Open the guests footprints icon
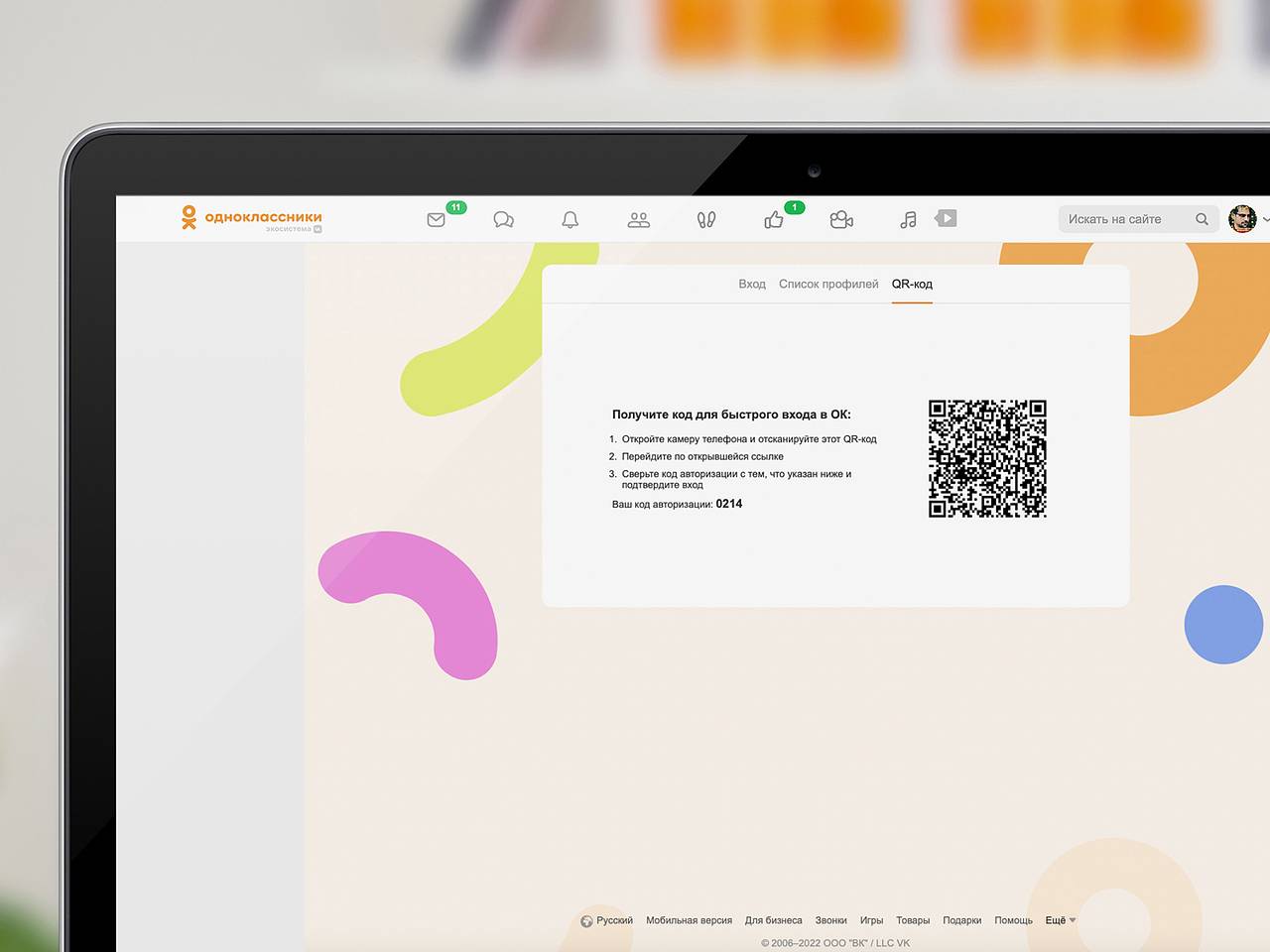1270x952 pixels. pyautogui.click(x=706, y=220)
